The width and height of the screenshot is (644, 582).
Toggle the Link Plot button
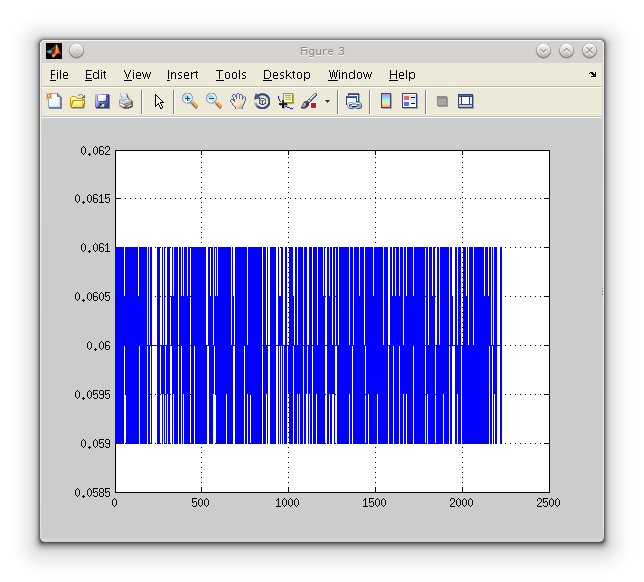pos(353,101)
